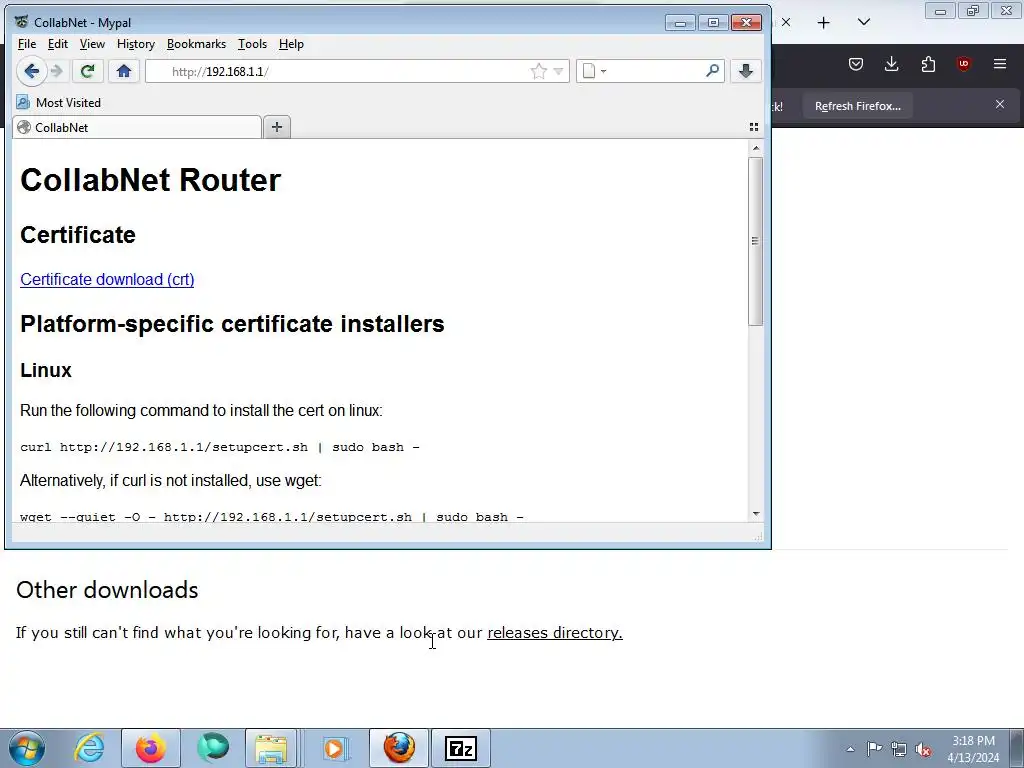Click the Mypal vertical scrollbar thumb
The width and height of the screenshot is (1024, 768).
pyautogui.click(x=756, y=240)
